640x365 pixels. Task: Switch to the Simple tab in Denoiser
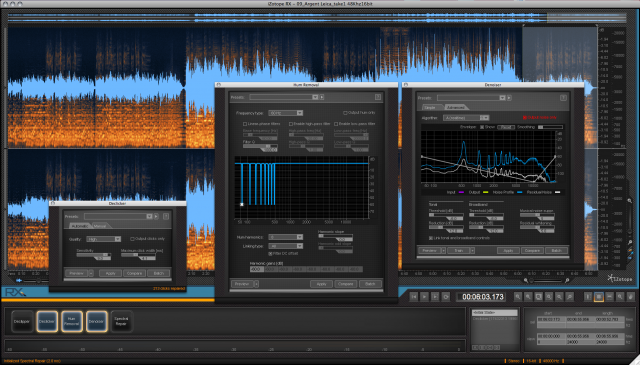coord(430,107)
